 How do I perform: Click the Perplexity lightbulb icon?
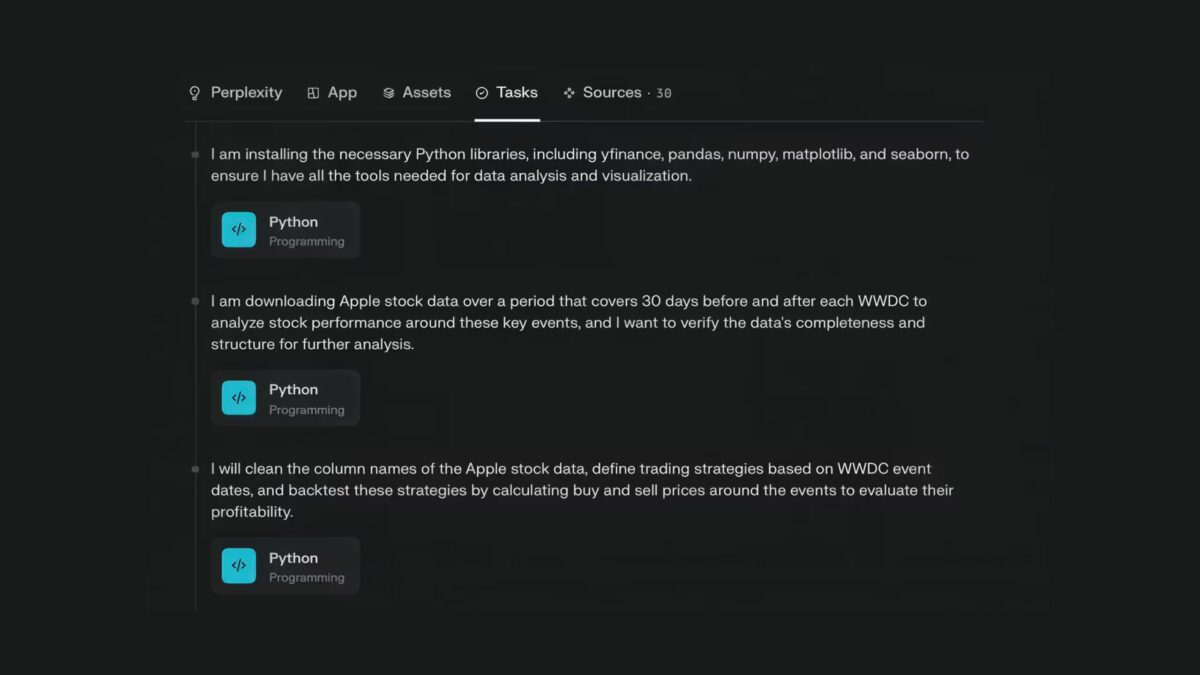pyautogui.click(x=195, y=93)
